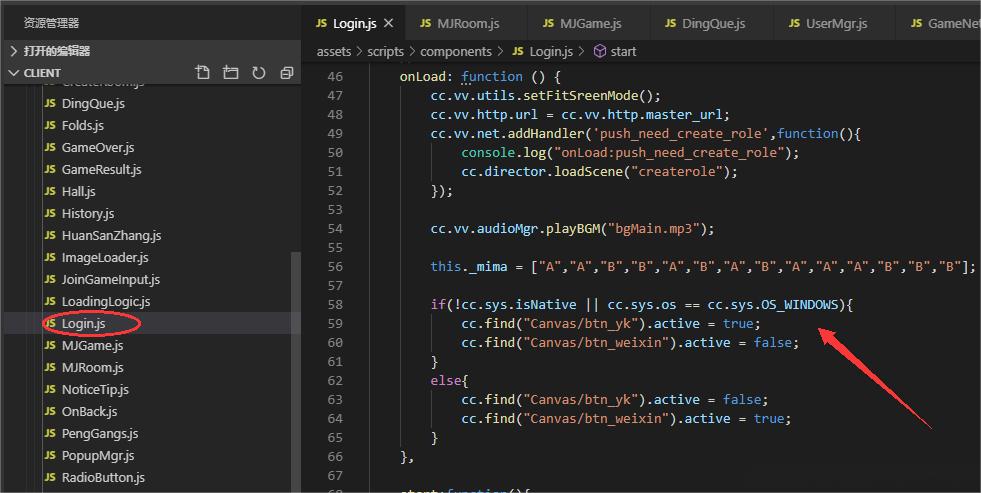This screenshot has height=493, width=981.
Task: Click 'console' on line 50
Action: coord(487,153)
